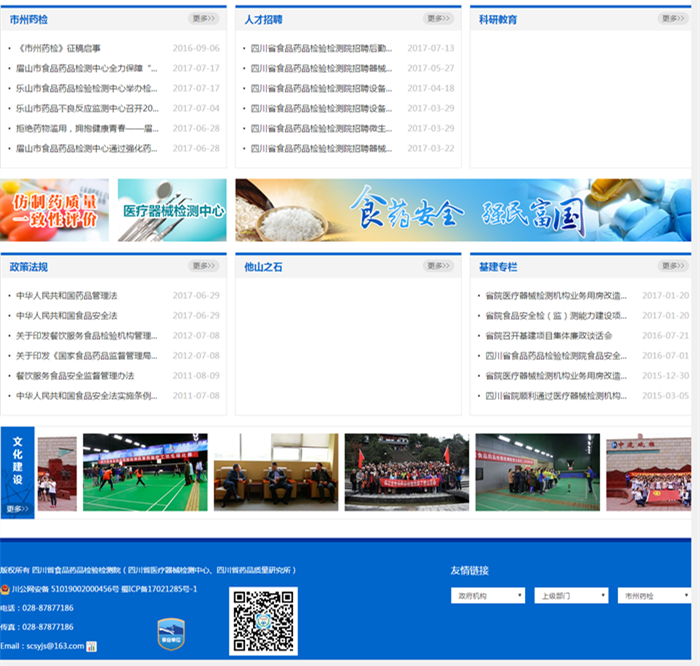The width and height of the screenshot is (700, 666).
Task: Click the statistics icon after the email address
Action: pyautogui.click(x=92, y=646)
